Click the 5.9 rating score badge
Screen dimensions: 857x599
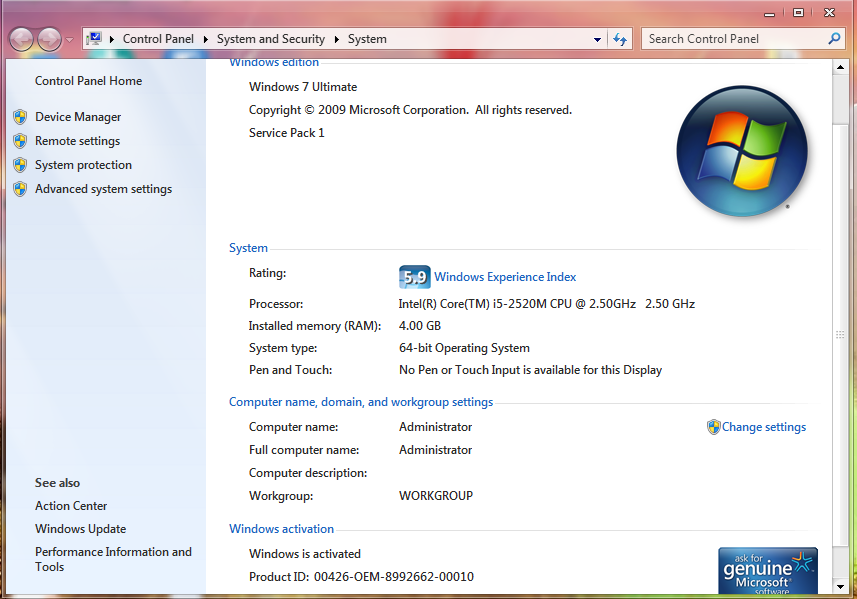click(x=414, y=277)
